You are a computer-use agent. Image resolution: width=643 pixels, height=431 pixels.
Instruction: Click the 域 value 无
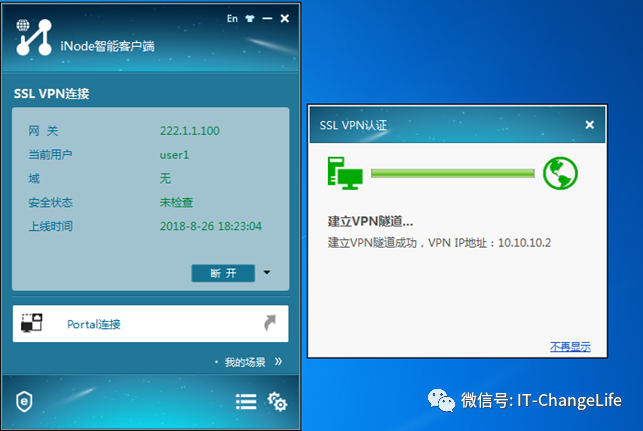(x=165, y=178)
